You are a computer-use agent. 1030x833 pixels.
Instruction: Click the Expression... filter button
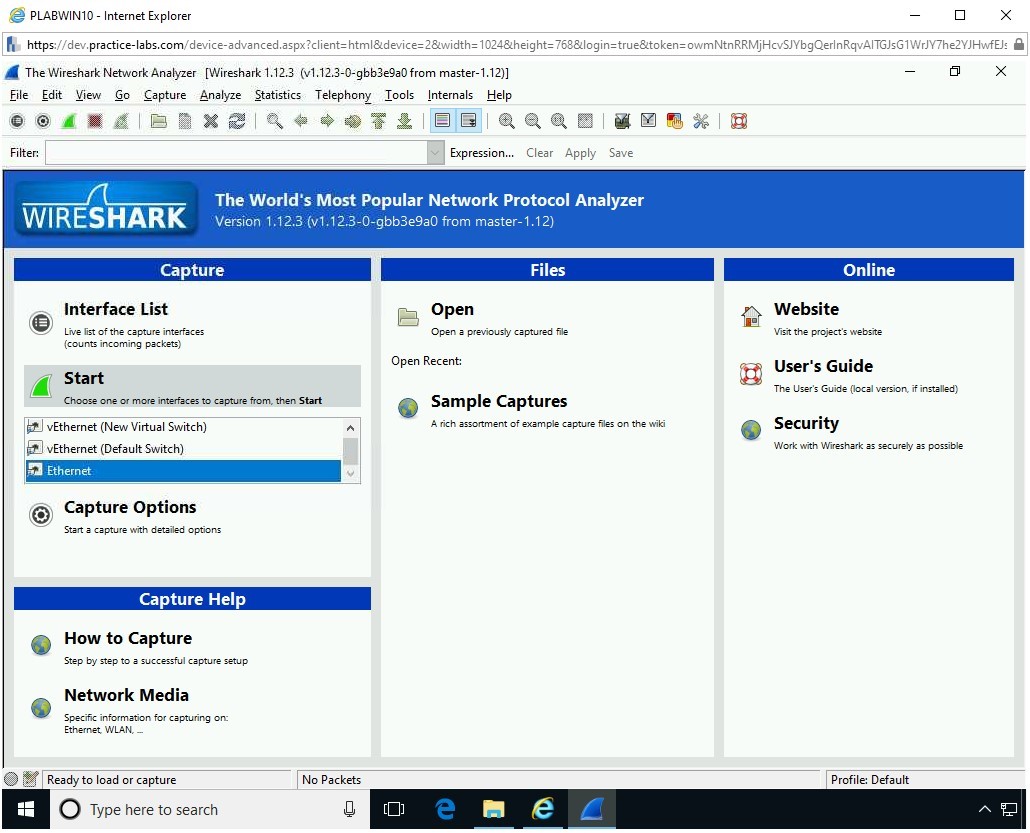pyautogui.click(x=481, y=153)
